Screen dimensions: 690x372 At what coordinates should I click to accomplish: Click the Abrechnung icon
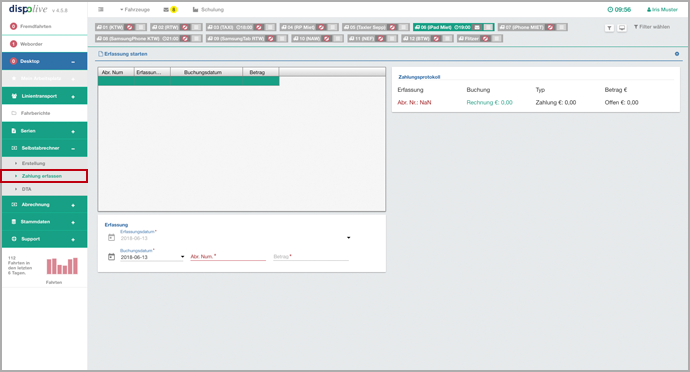click(14, 204)
